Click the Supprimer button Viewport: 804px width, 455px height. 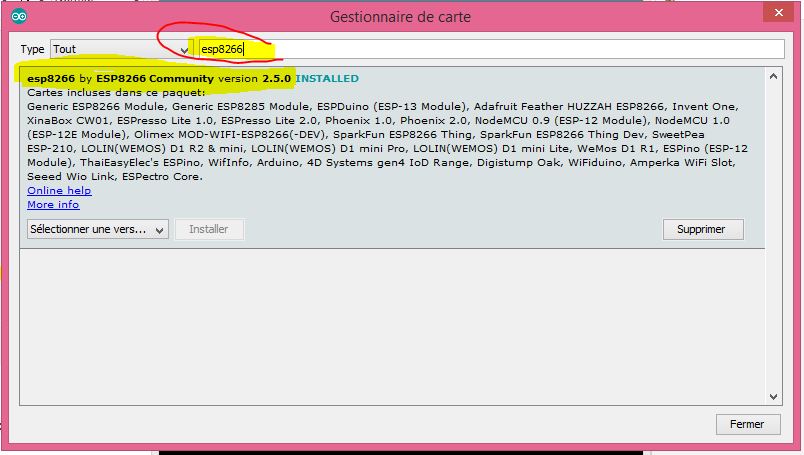coord(703,229)
